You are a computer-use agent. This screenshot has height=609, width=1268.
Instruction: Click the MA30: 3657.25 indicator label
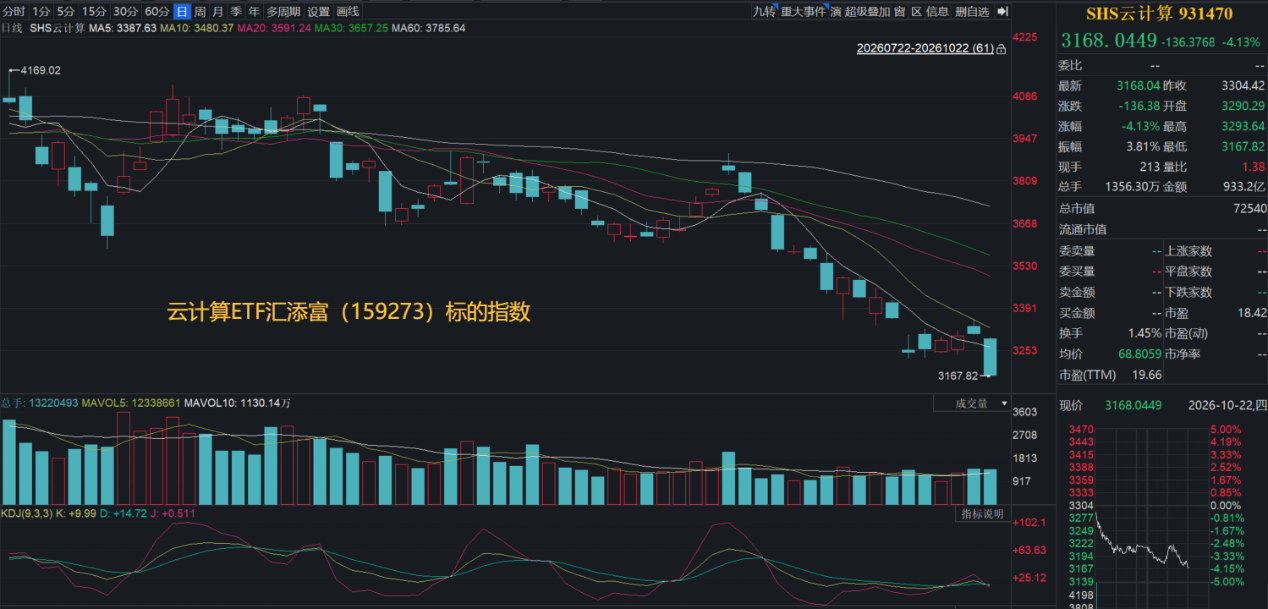pyautogui.click(x=351, y=28)
